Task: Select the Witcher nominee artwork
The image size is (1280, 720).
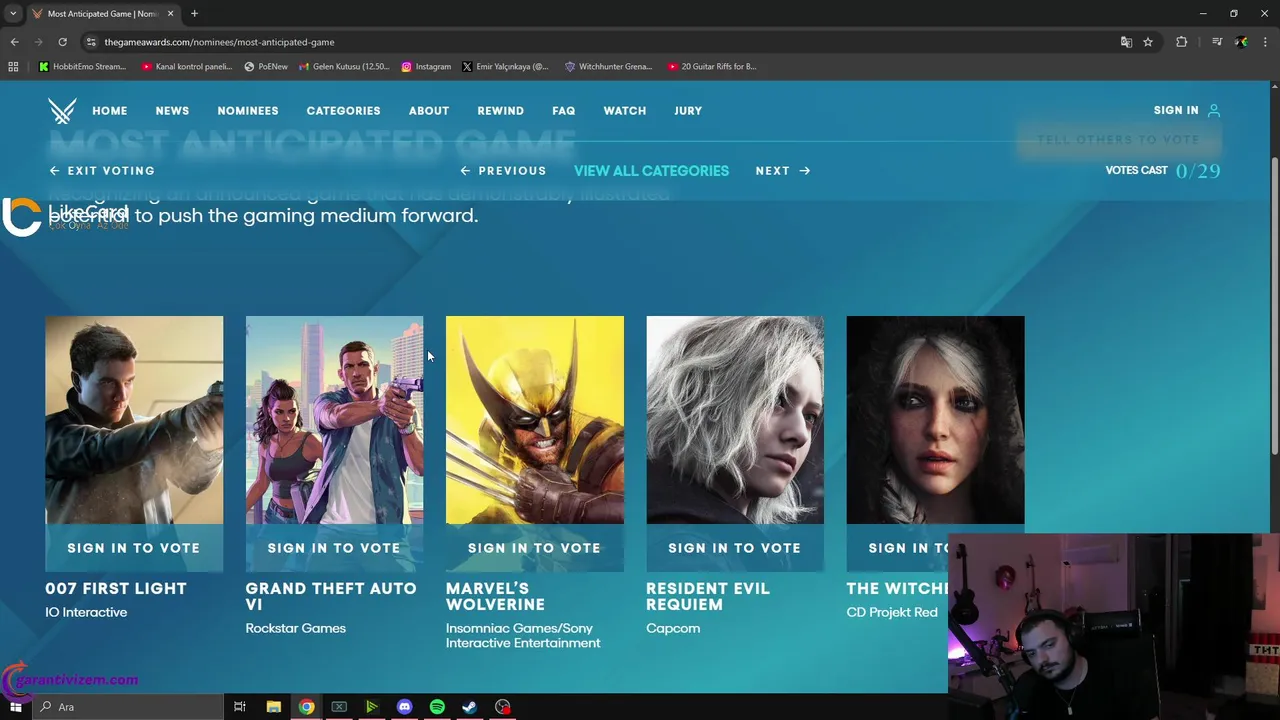Action: pyautogui.click(x=935, y=420)
